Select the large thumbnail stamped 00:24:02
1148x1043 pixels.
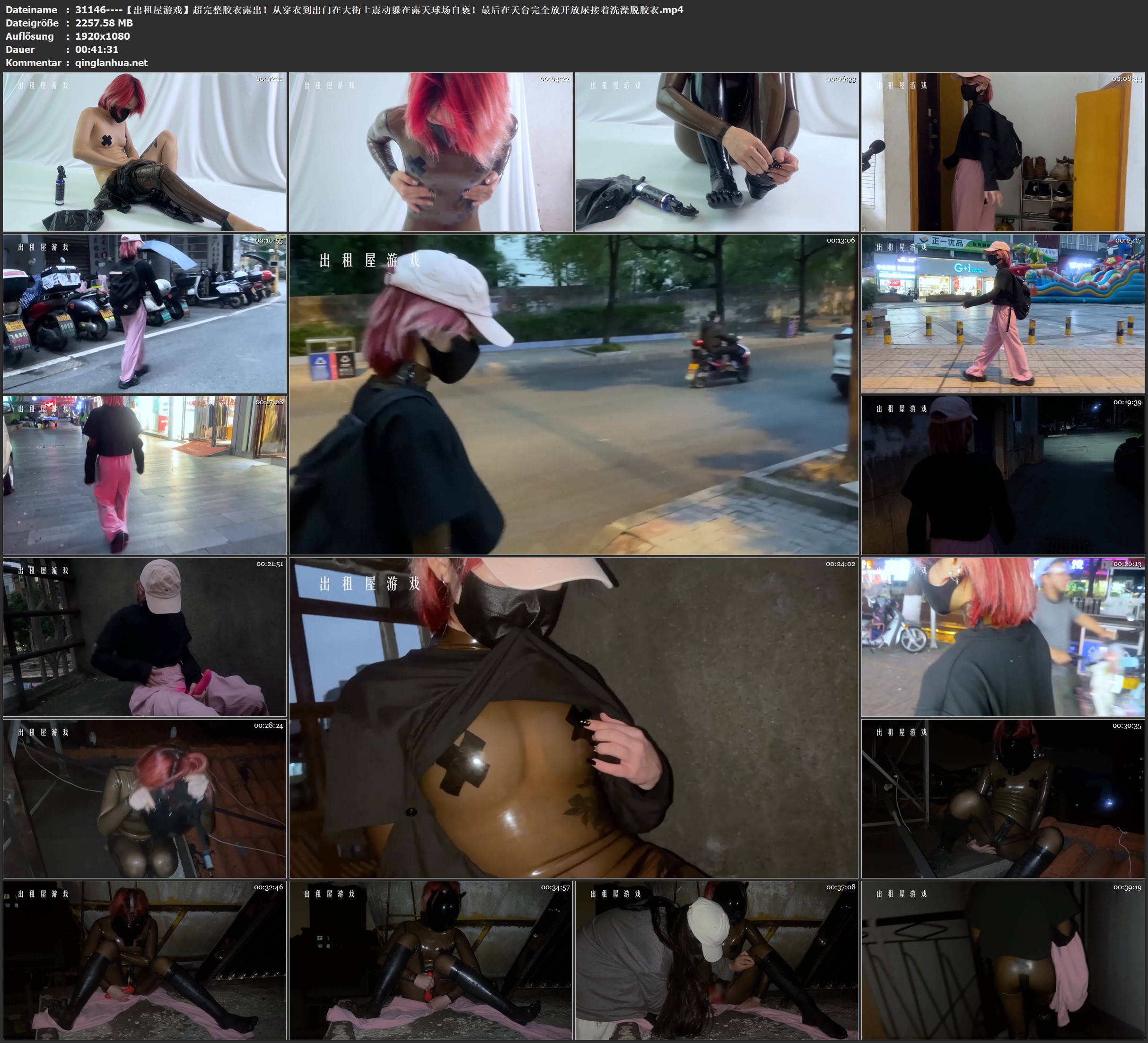click(x=573, y=717)
